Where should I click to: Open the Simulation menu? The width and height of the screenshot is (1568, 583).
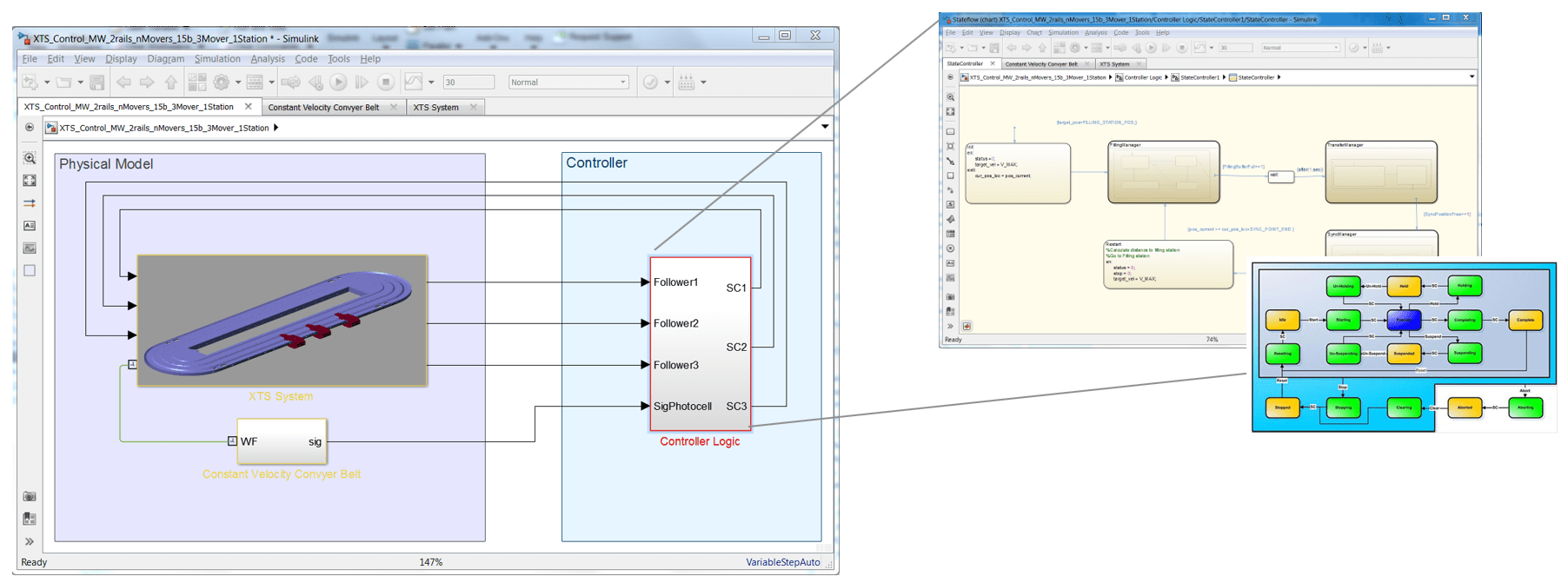[x=217, y=59]
